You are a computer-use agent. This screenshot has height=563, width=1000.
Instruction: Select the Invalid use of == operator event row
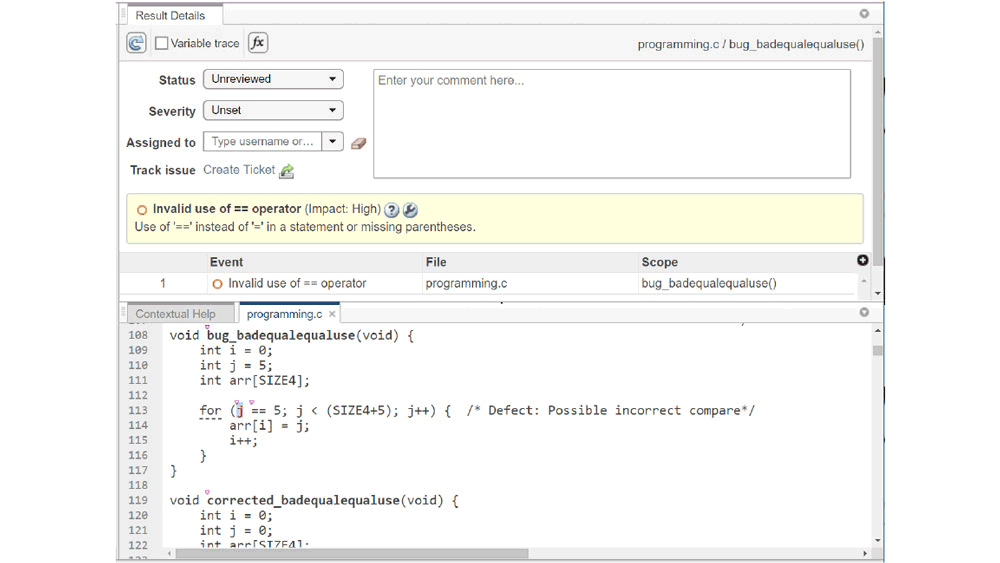click(296, 284)
